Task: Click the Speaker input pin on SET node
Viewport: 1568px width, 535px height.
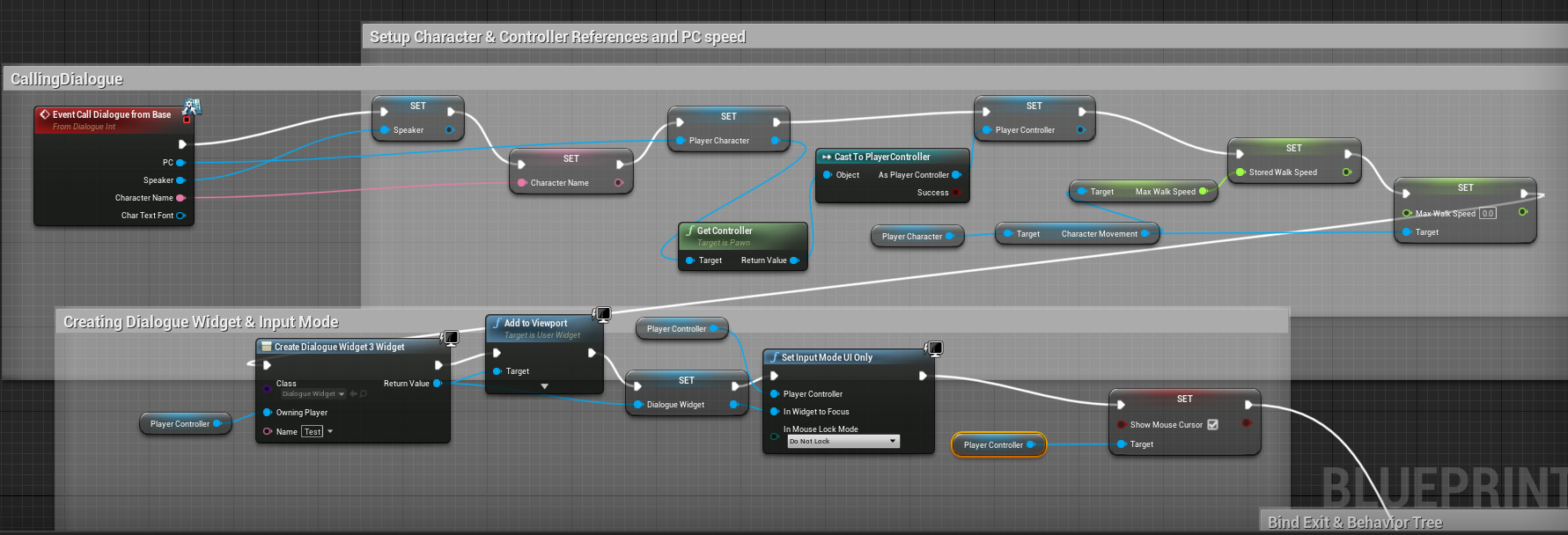Action: pyautogui.click(x=385, y=130)
